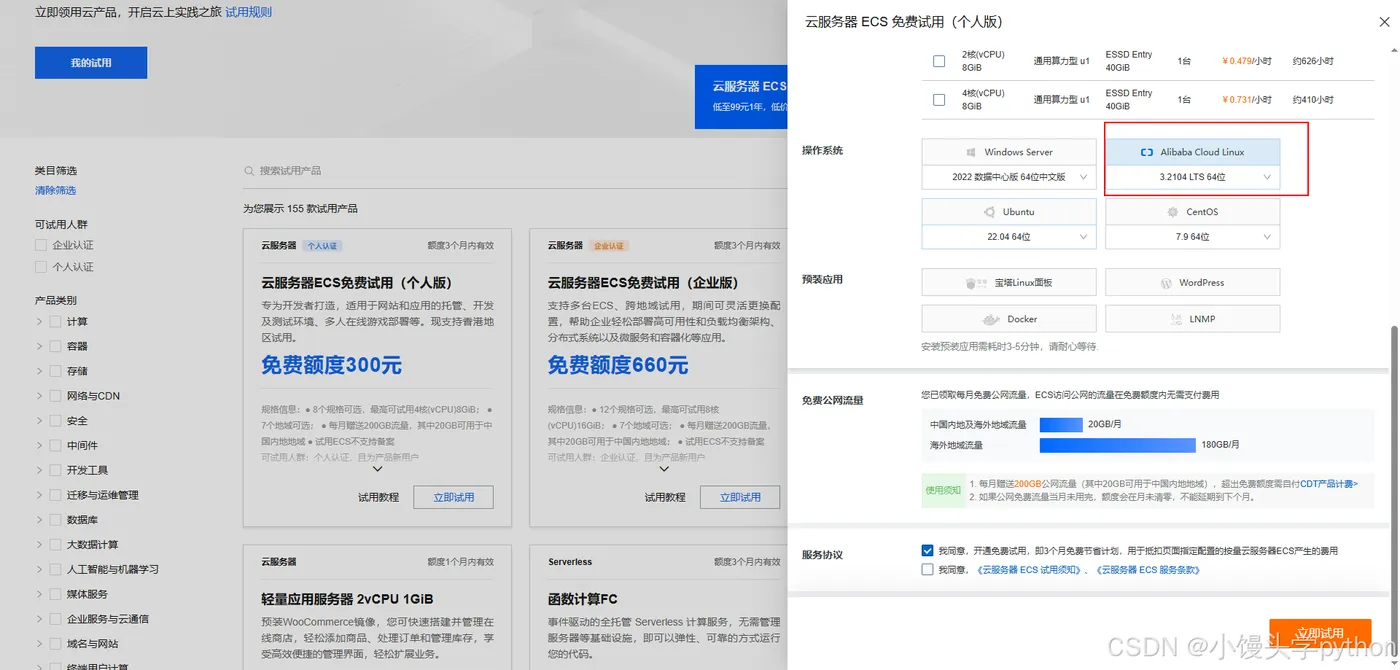Expand details chevron on 个人版 ECS card
This screenshot has height=670, width=1400.
(377, 469)
